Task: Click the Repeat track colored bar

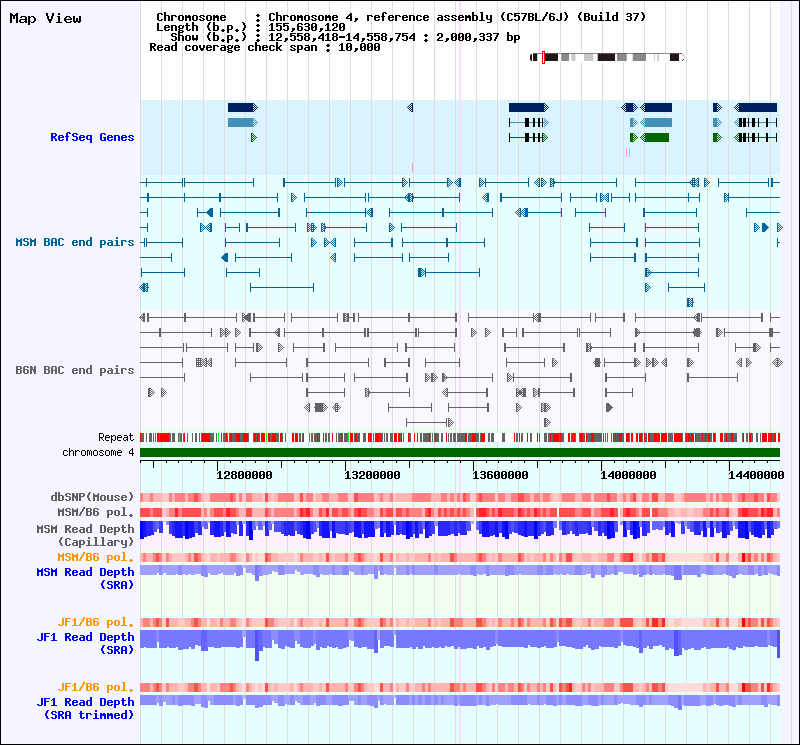Action: click(460, 437)
